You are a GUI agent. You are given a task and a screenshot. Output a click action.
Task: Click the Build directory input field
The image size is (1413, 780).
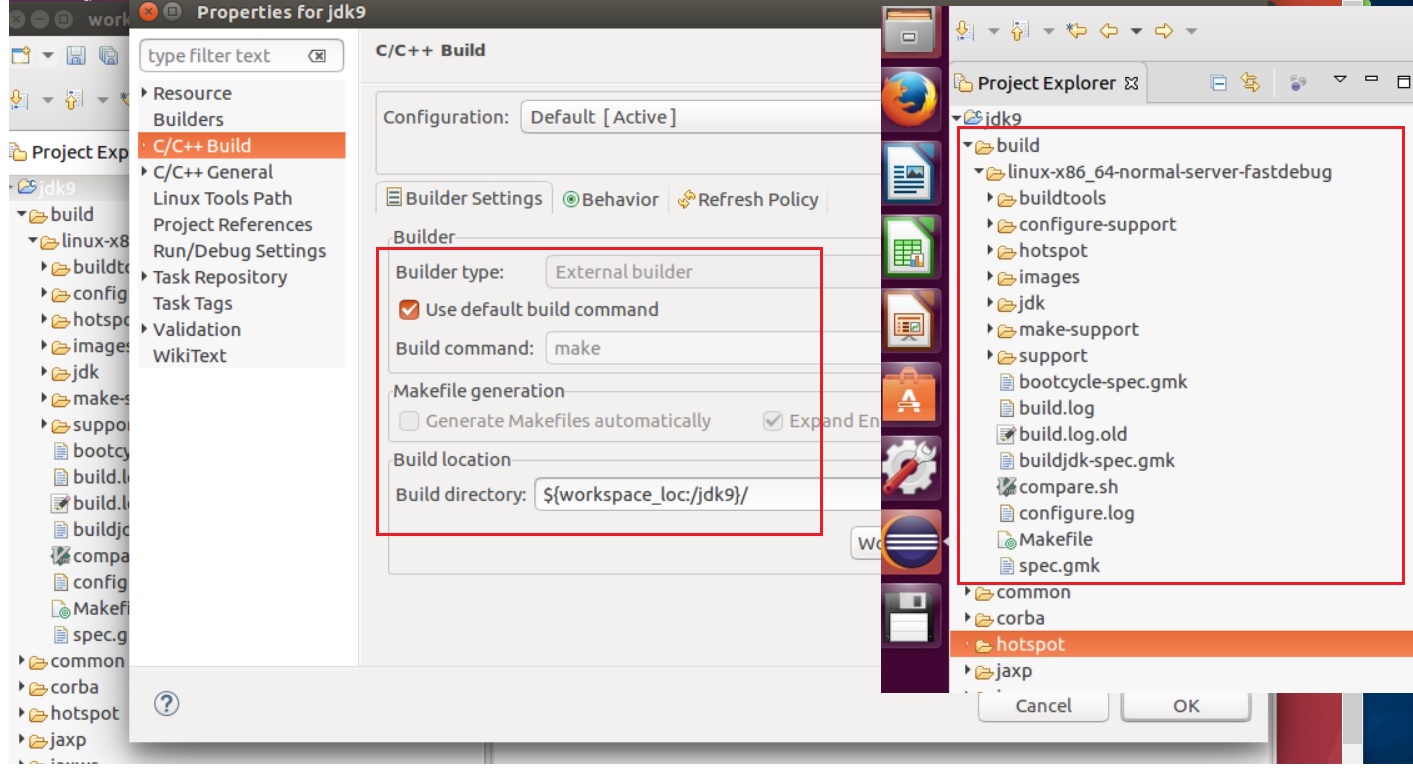tap(707, 494)
